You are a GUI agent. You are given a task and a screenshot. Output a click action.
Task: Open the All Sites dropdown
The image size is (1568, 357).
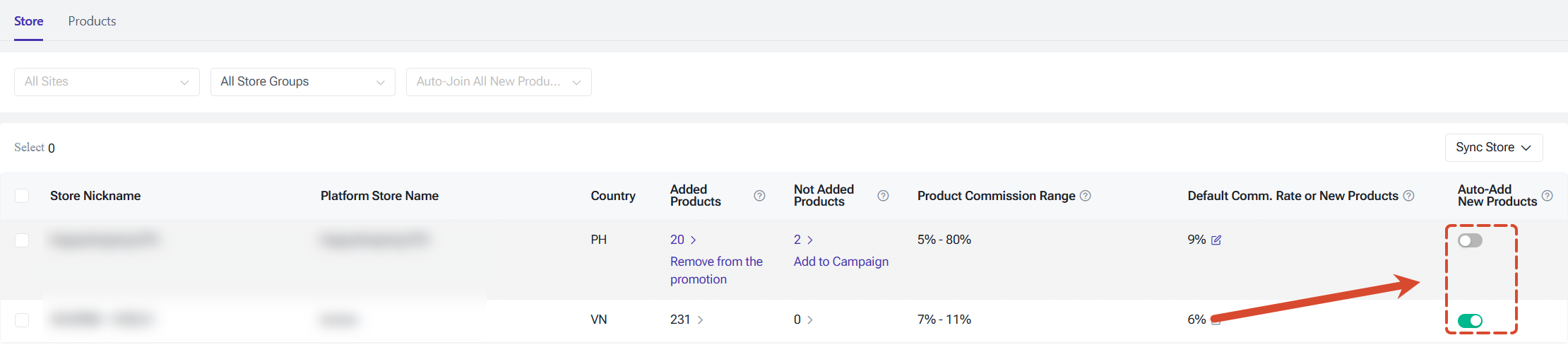coord(107,82)
